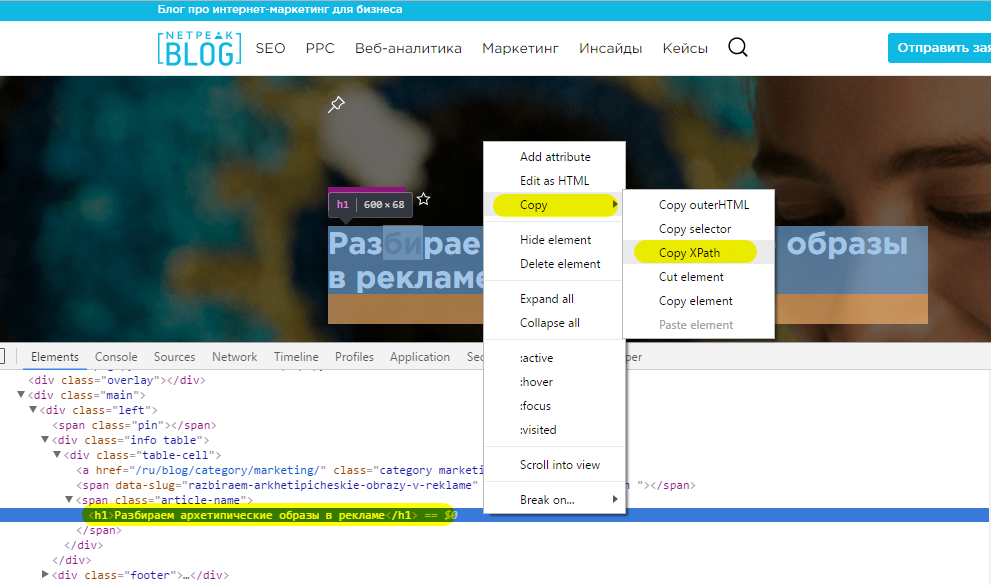Select Copy outerHTML
Image resolution: width=991 pixels, height=585 pixels.
tap(698, 205)
